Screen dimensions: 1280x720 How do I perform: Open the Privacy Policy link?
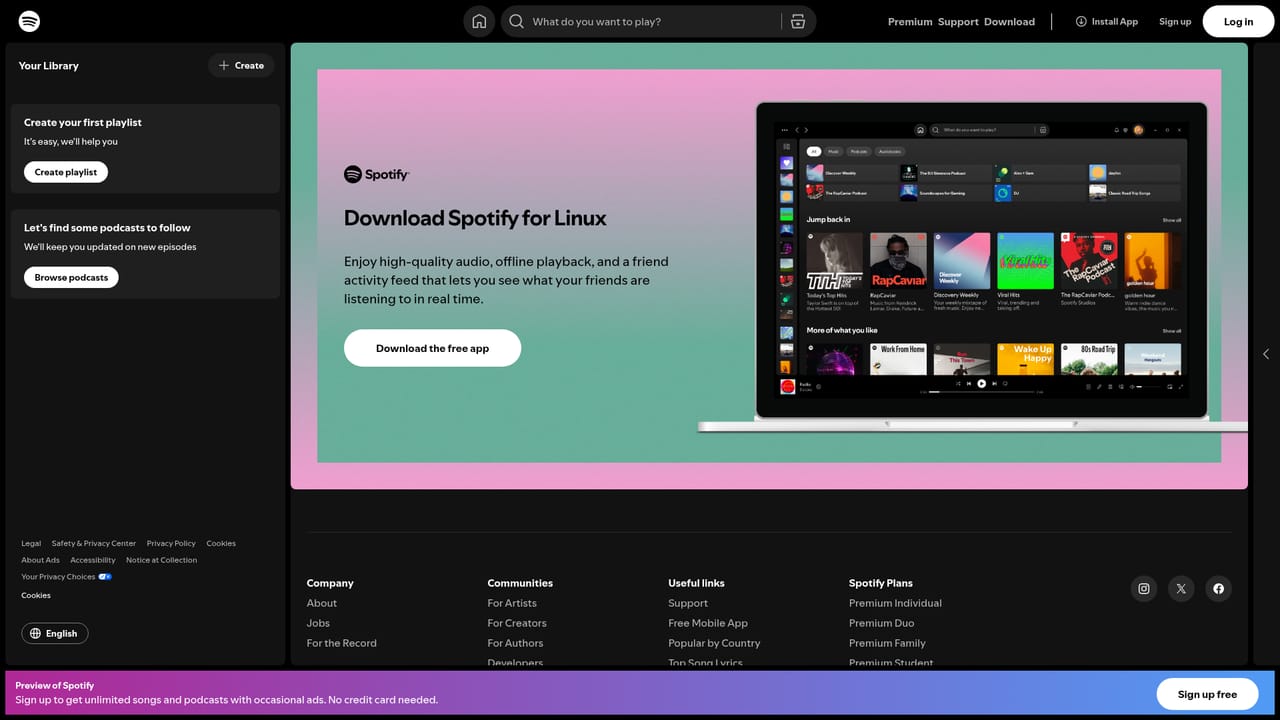coord(171,543)
